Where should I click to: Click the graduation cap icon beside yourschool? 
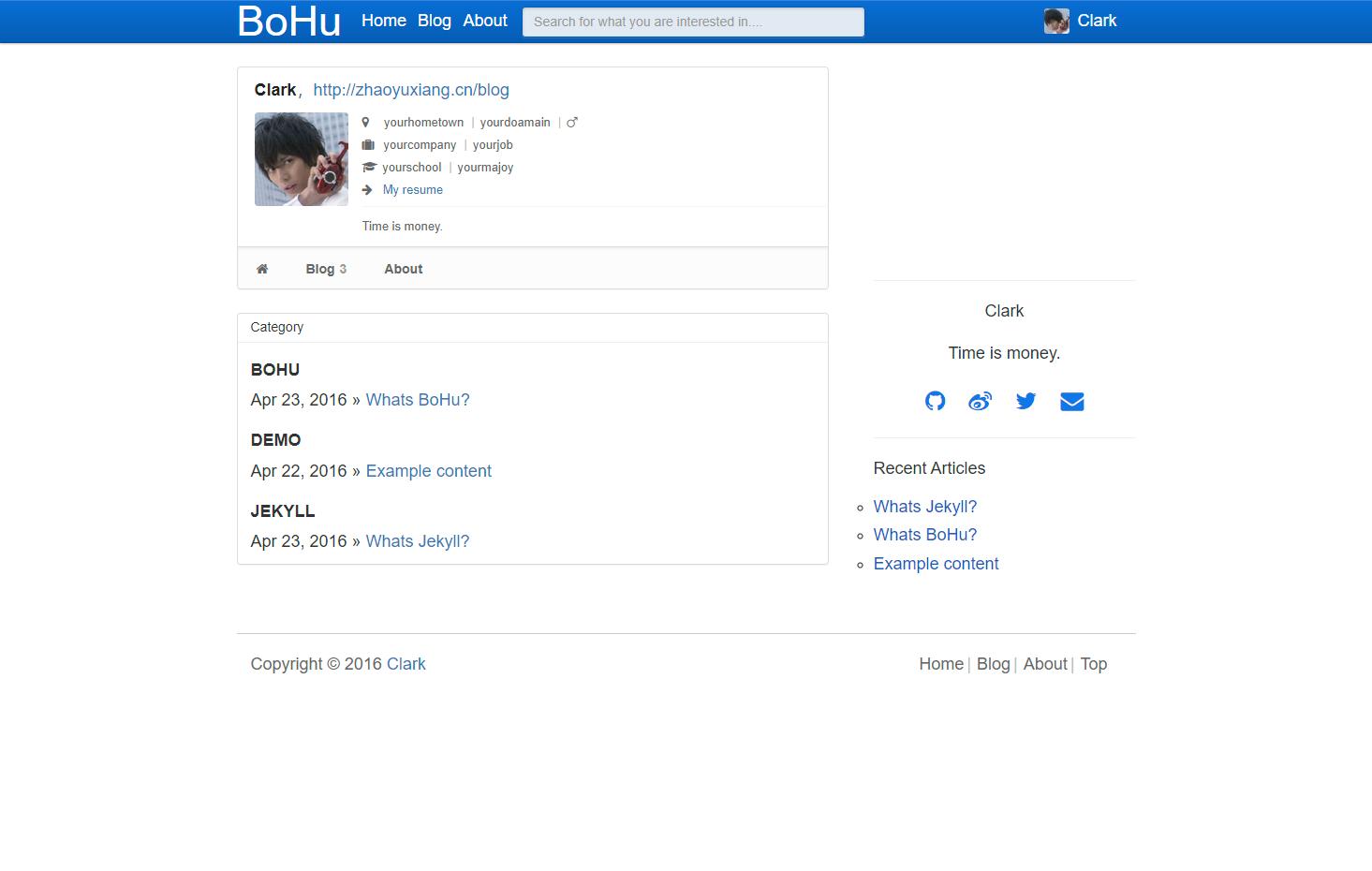[x=366, y=167]
